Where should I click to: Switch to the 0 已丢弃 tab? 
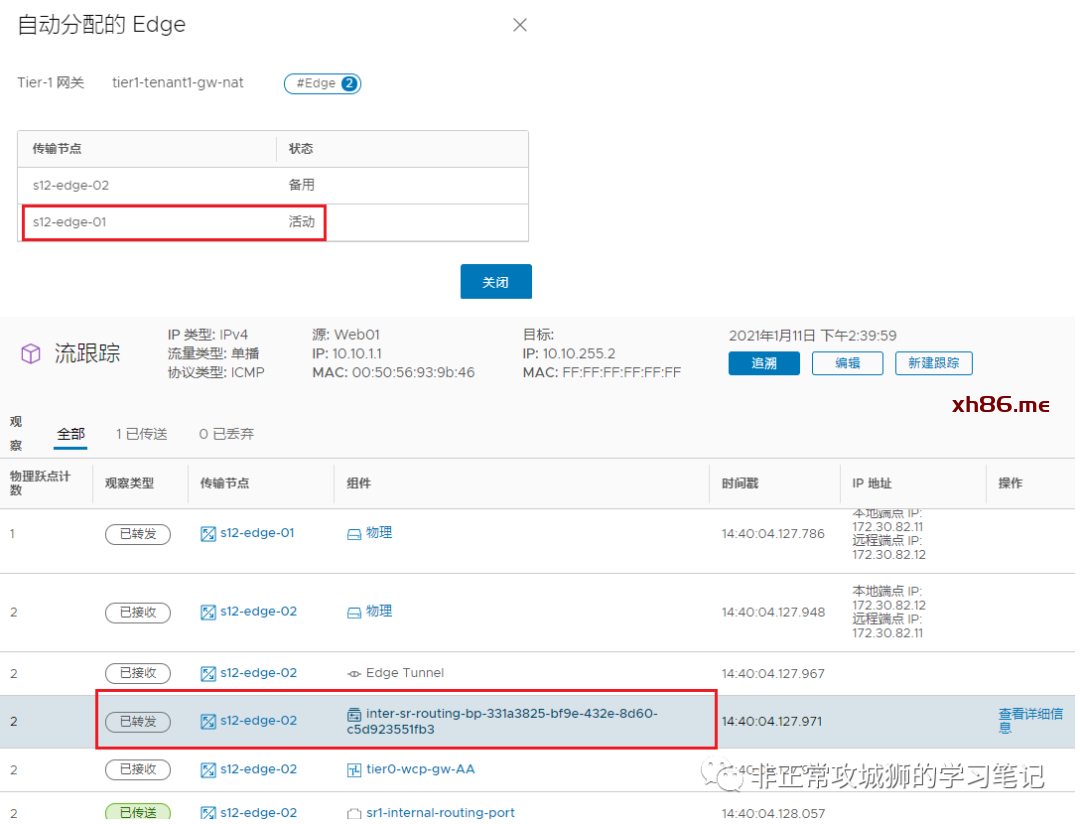[226, 434]
